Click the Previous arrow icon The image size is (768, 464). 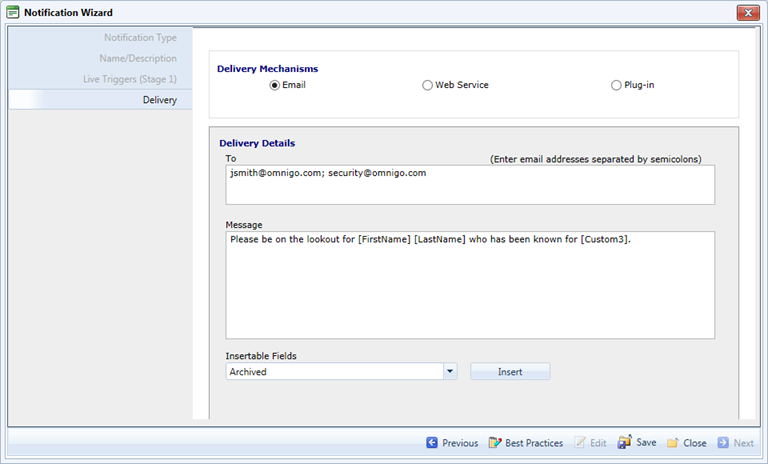[x=432, y=443]
